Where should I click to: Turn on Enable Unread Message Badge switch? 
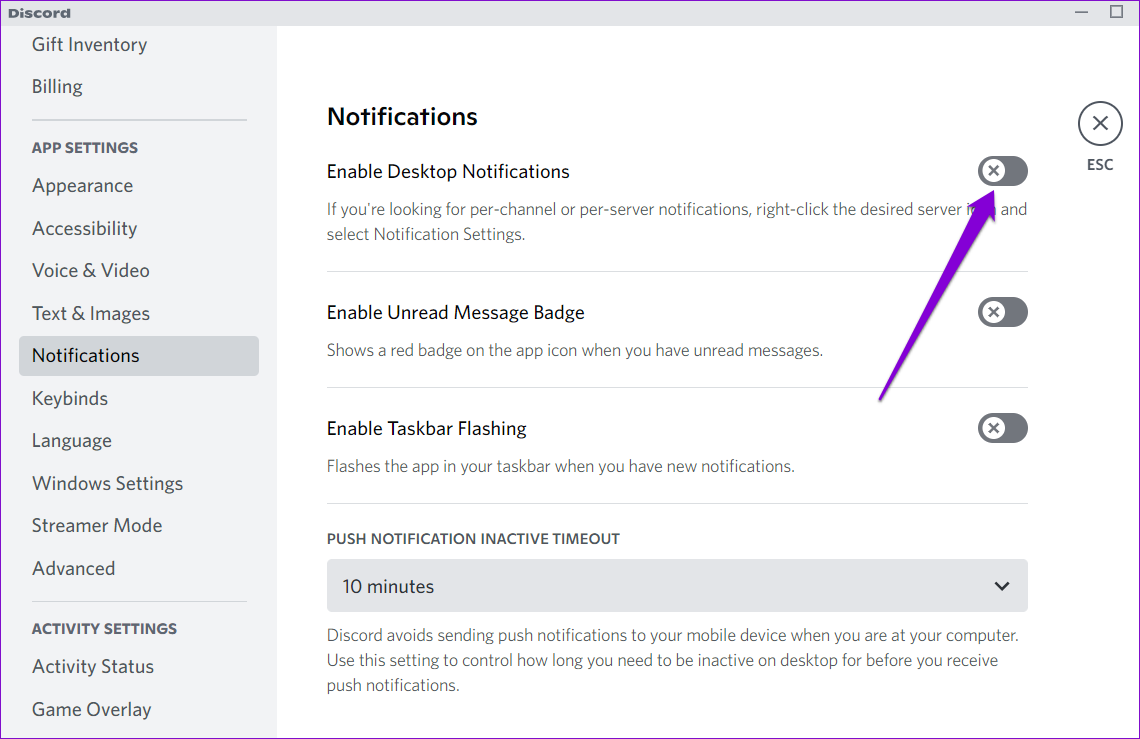[1003, 312]
